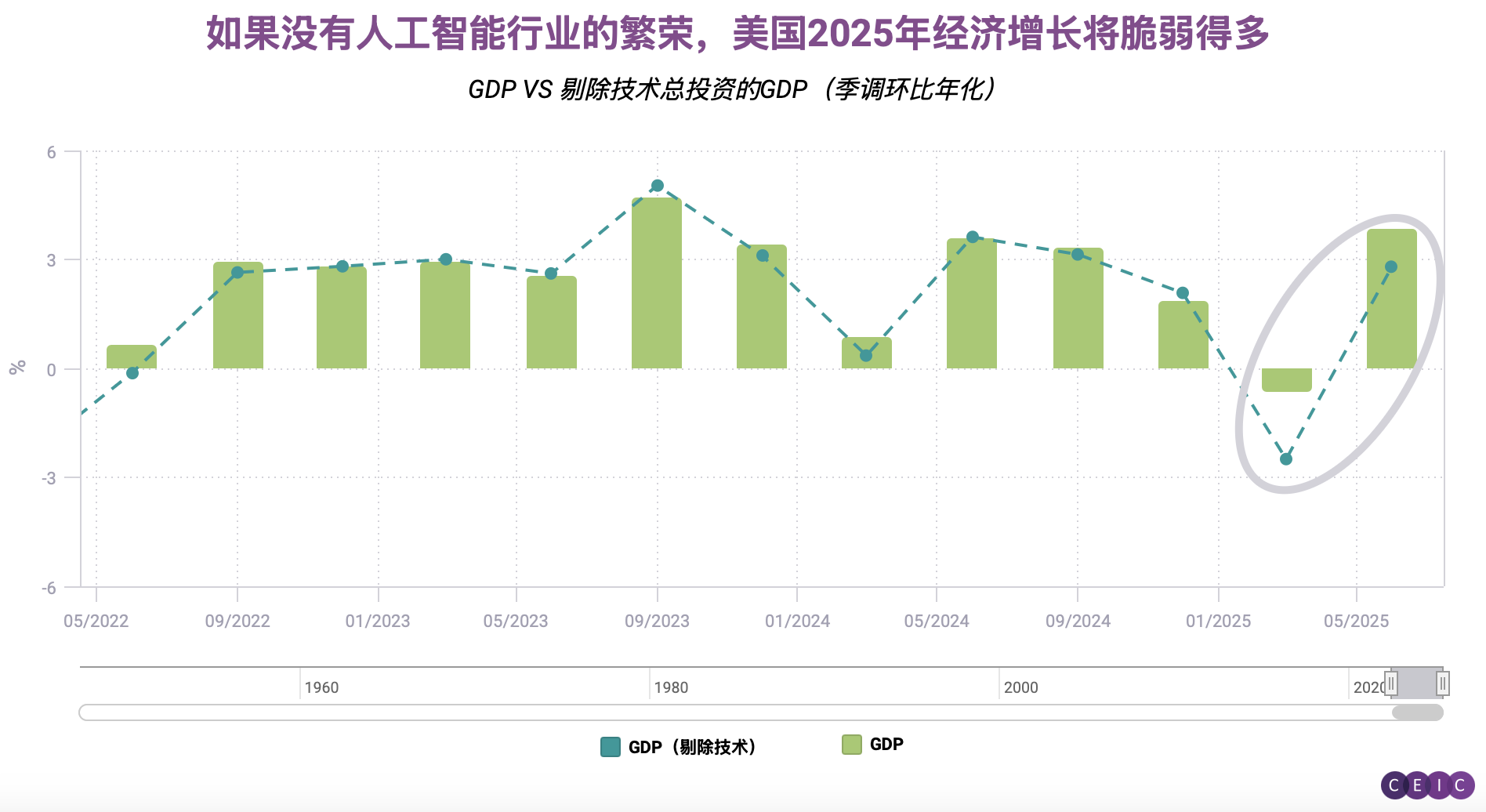Viewport: 1486px width, 812px height.
Task: Click the negative green GDP bar in 2025
Action: (x=1286, y=380)
